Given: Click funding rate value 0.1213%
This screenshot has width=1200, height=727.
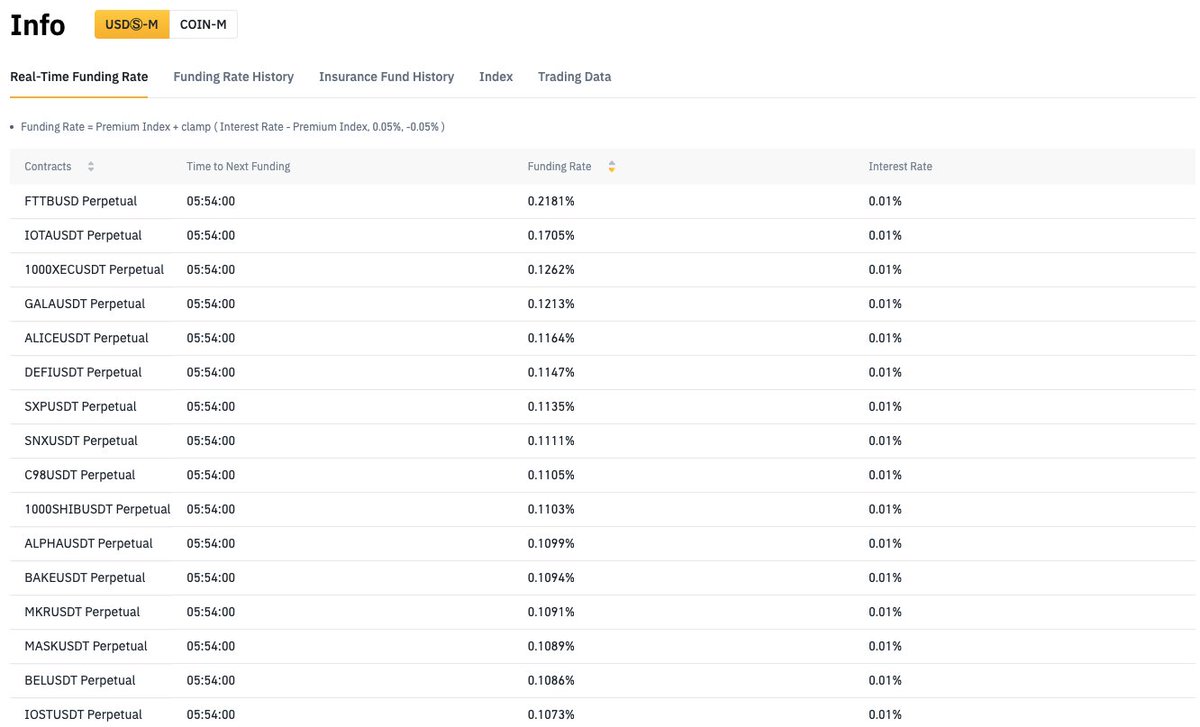Looking at the screenshot, I should [551, 304].
